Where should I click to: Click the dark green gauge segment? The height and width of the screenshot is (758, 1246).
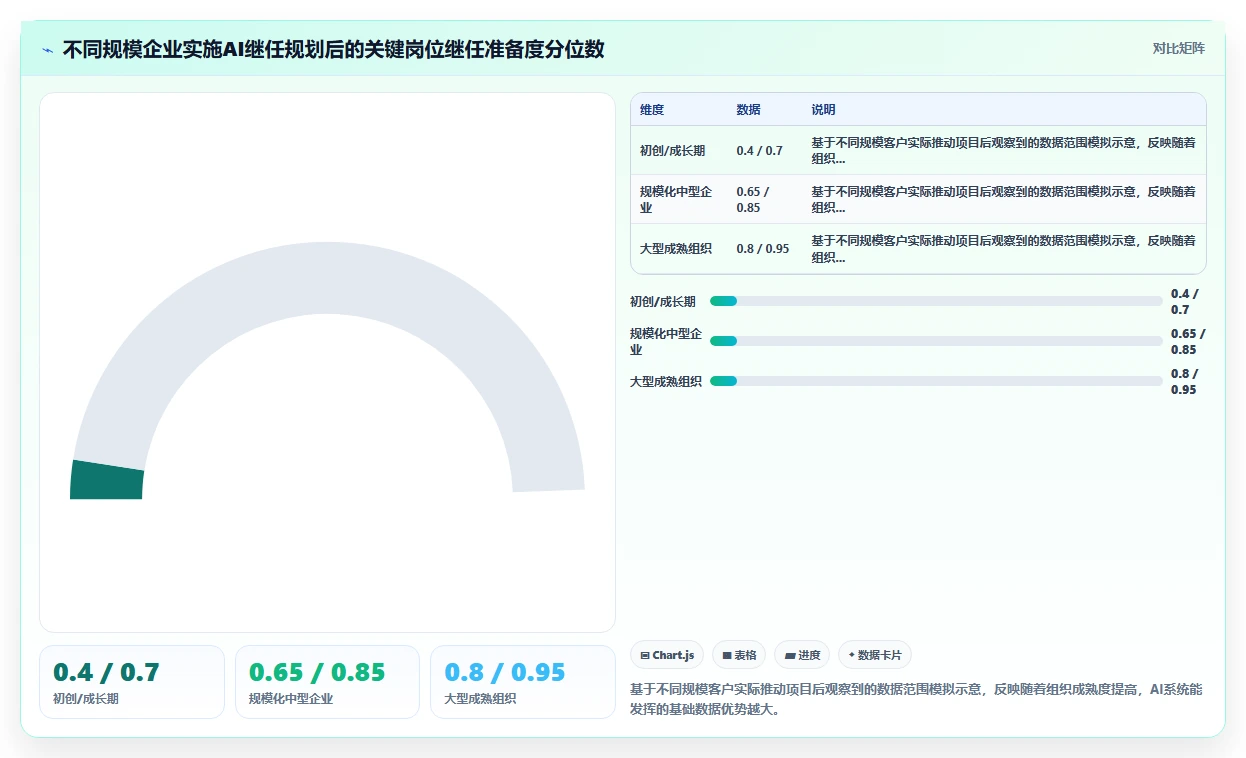(107, 481)
